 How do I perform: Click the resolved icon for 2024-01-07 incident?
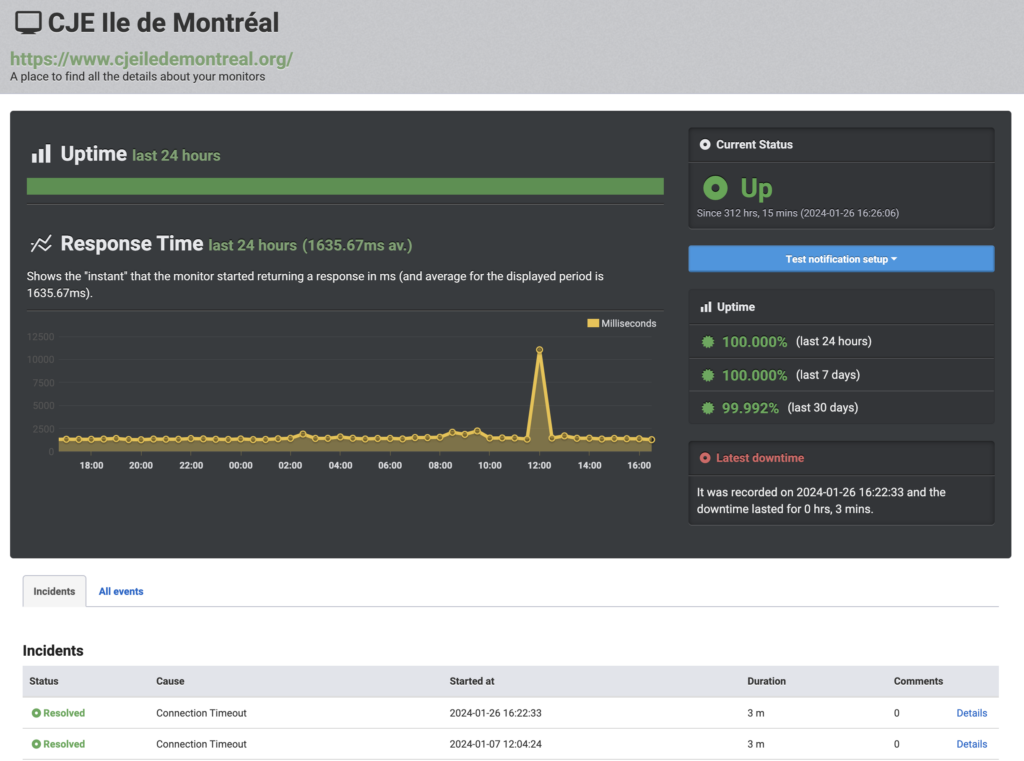click(x=36, y=745)
